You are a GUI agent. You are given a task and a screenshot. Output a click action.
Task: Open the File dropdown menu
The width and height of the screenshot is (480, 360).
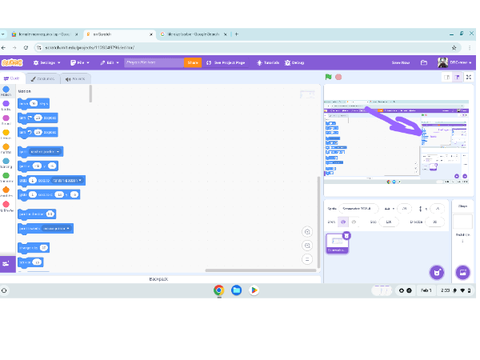(80, 63)
